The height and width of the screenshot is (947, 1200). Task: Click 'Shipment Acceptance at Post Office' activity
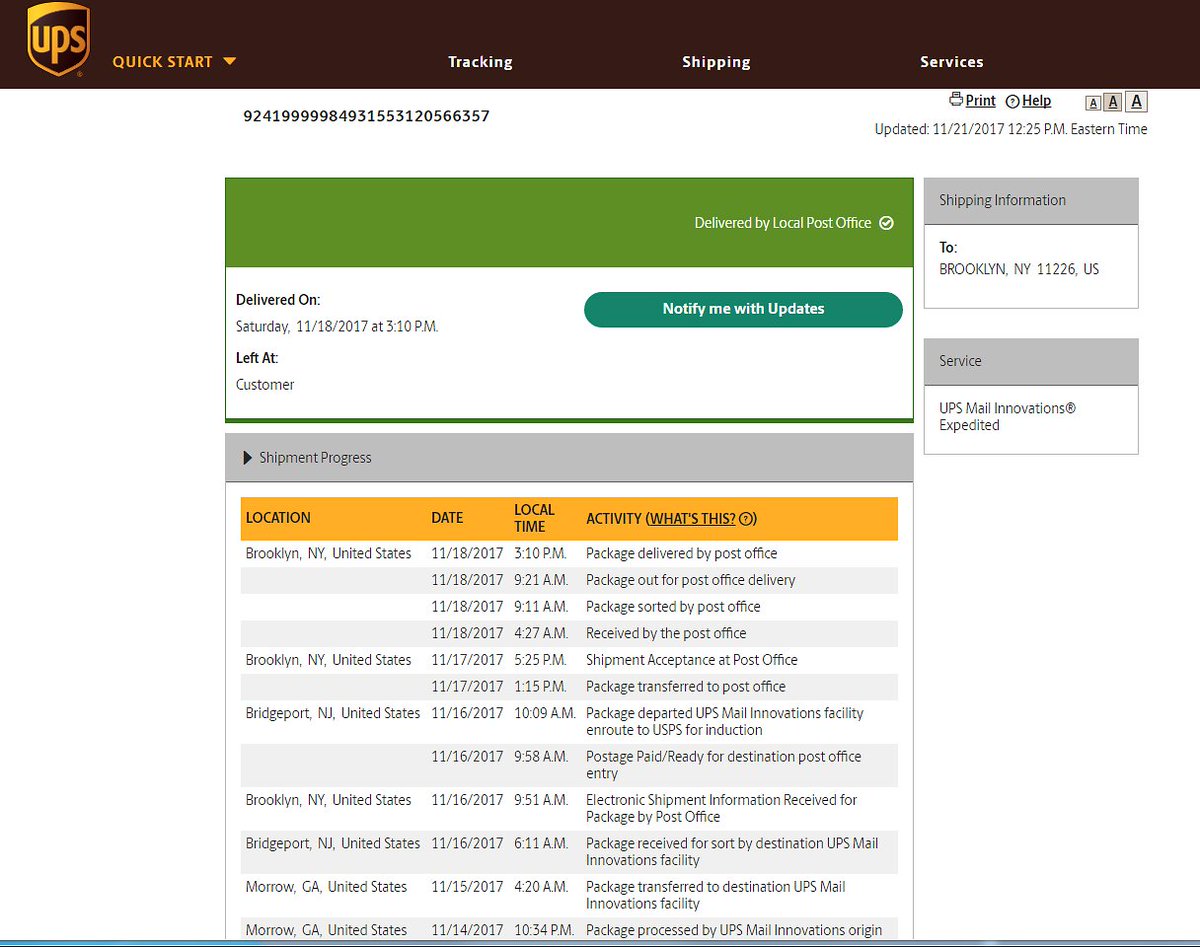[692, 660]
